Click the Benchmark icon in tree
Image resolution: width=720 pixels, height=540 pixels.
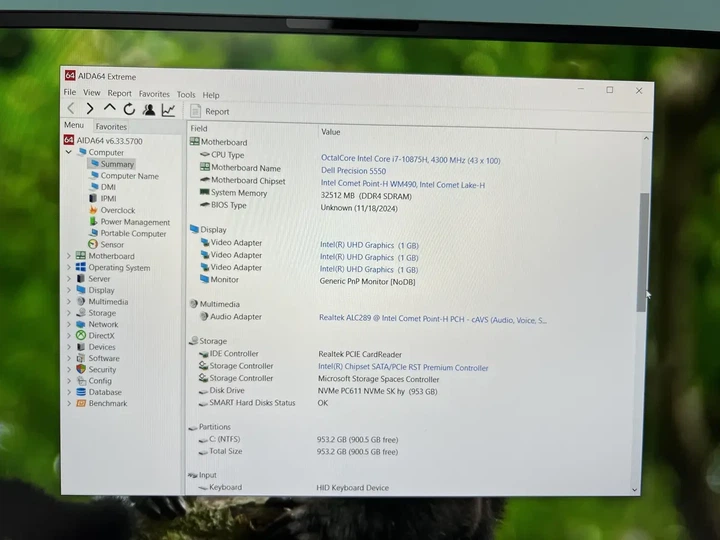(x=81, y=403)
